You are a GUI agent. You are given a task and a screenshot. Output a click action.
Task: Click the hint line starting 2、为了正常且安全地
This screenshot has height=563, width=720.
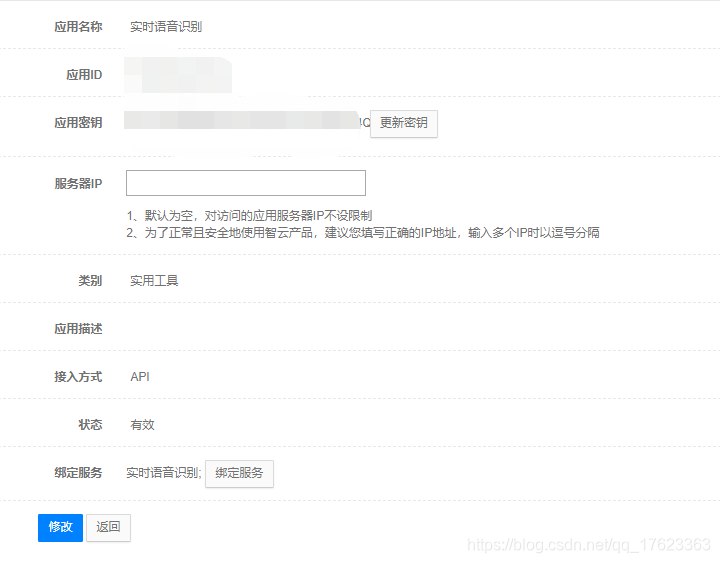click(x=363, y=233)
